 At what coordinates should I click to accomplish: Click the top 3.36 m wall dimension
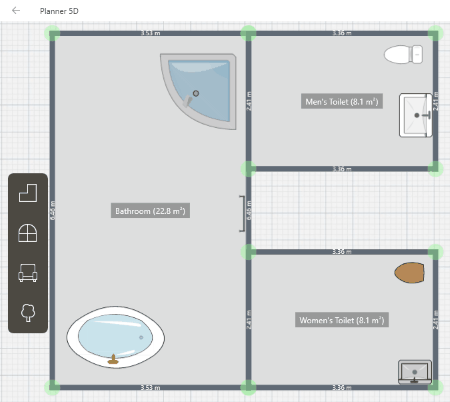coord(342,33)
